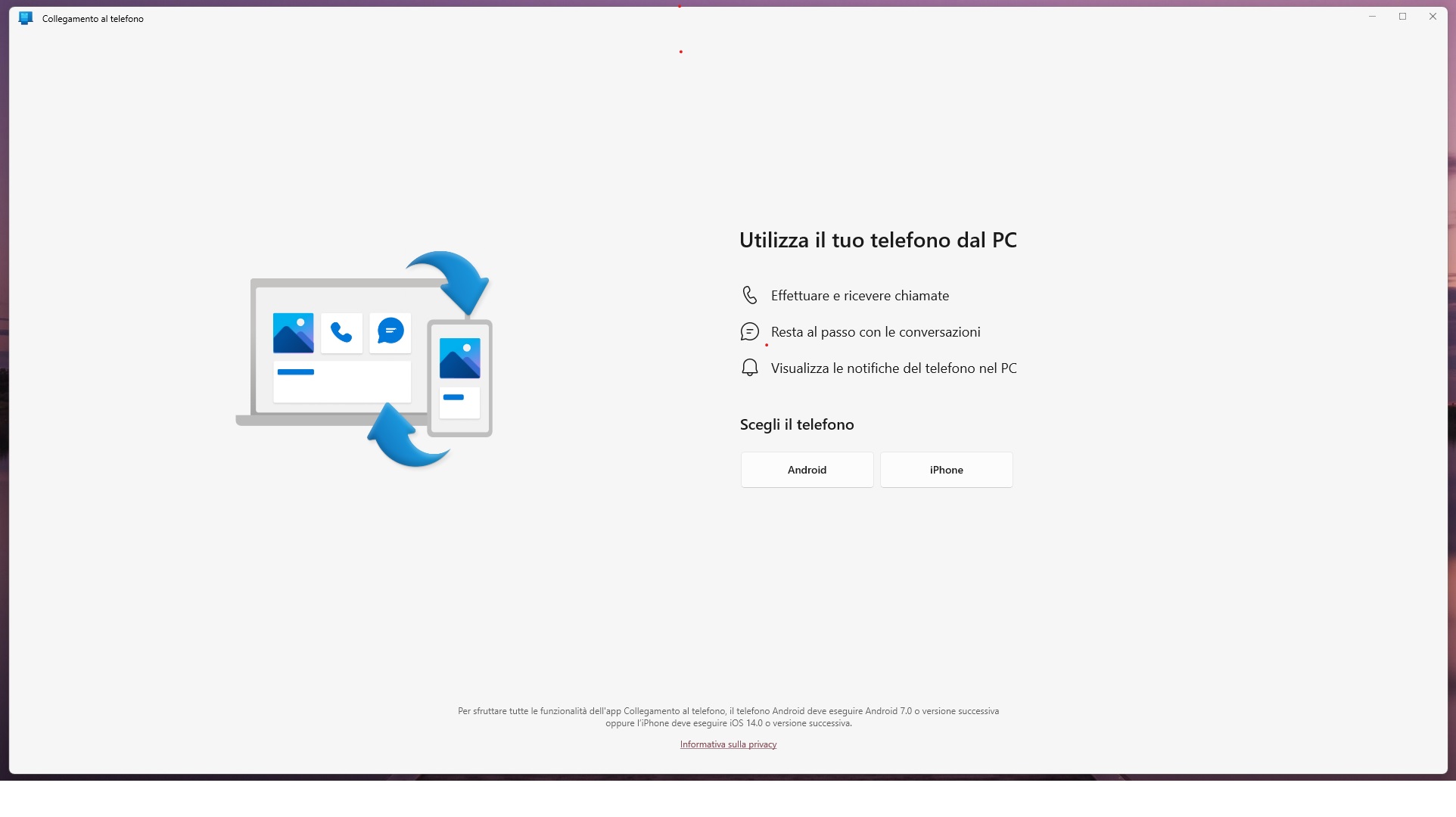Click the conversations chat bubble icon
Viewport: 1456px width, 817px height.
pyautogui.click(x=749, y=331)
